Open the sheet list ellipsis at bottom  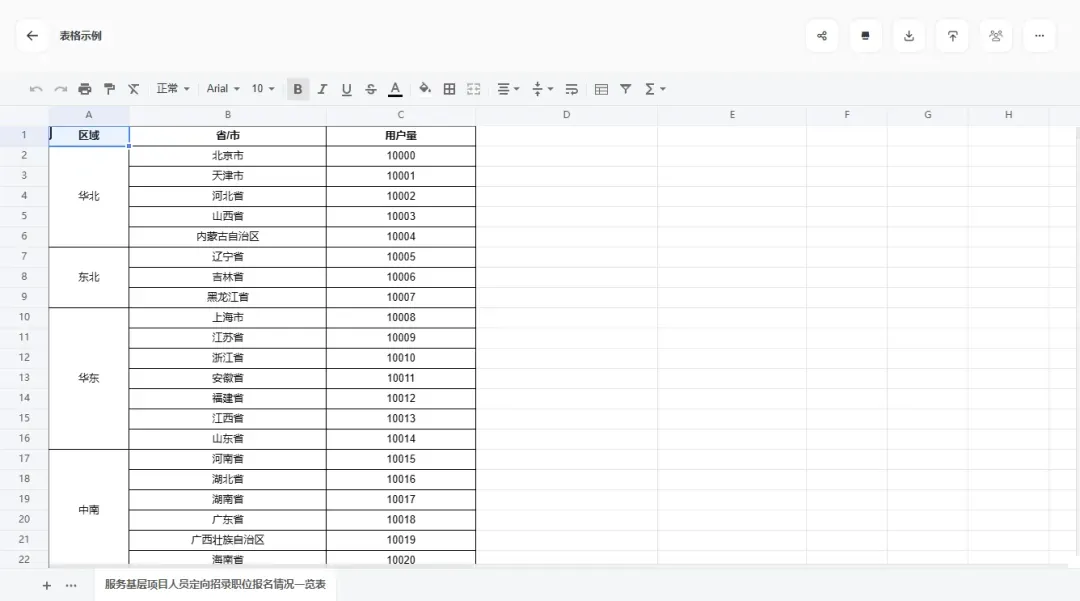(71, 586)
